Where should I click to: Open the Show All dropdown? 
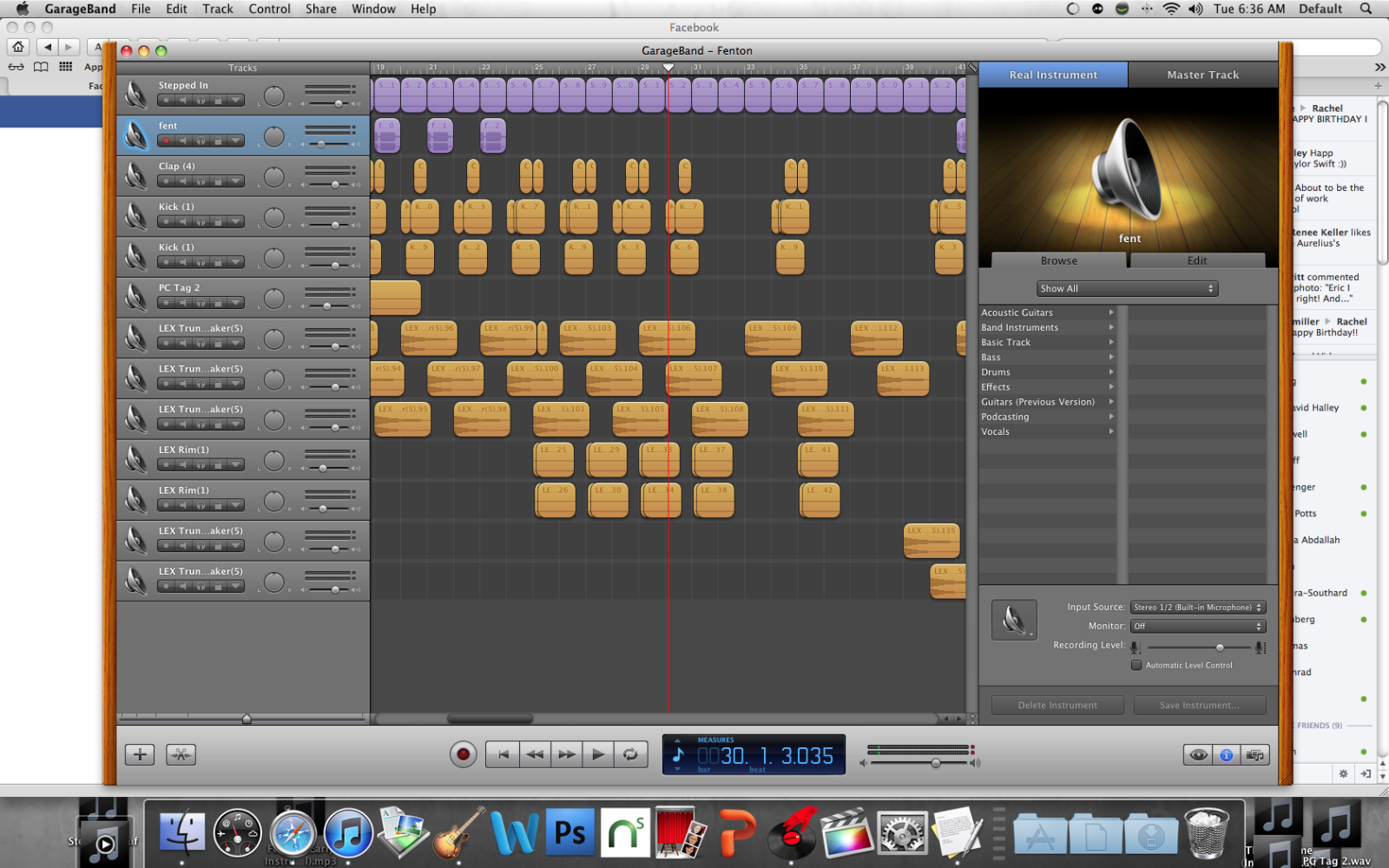pyautogui.click(x=1127, y=288)
